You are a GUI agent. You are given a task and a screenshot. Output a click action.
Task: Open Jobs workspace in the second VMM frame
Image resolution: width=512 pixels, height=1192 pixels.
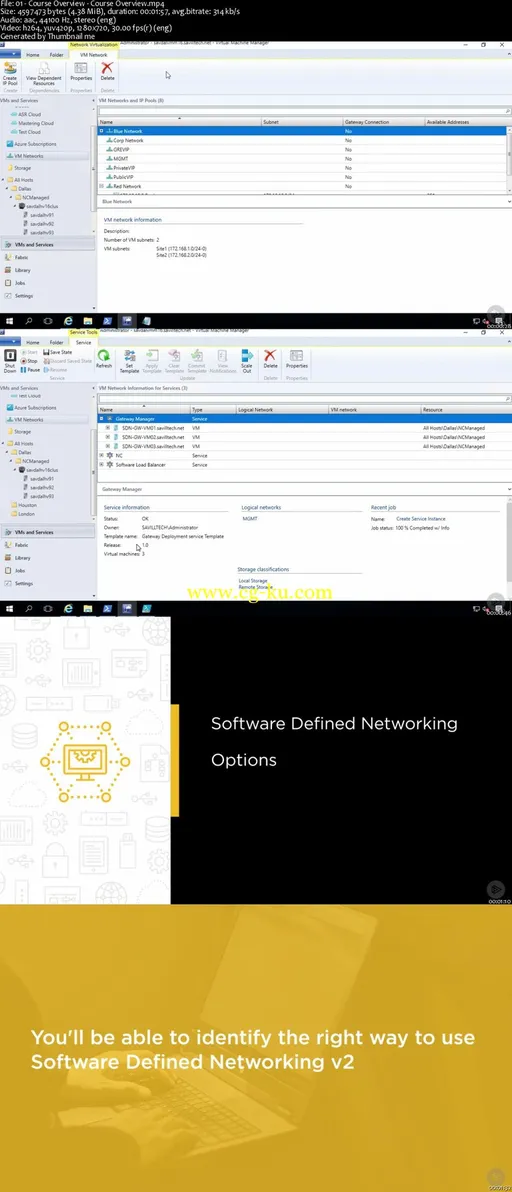click(21, 570)
